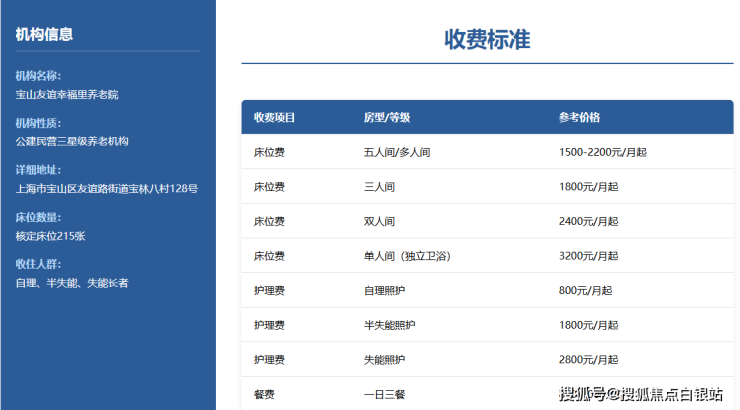Select the 失能照护 care level cell
740x410 pixels.
(384, 360)
